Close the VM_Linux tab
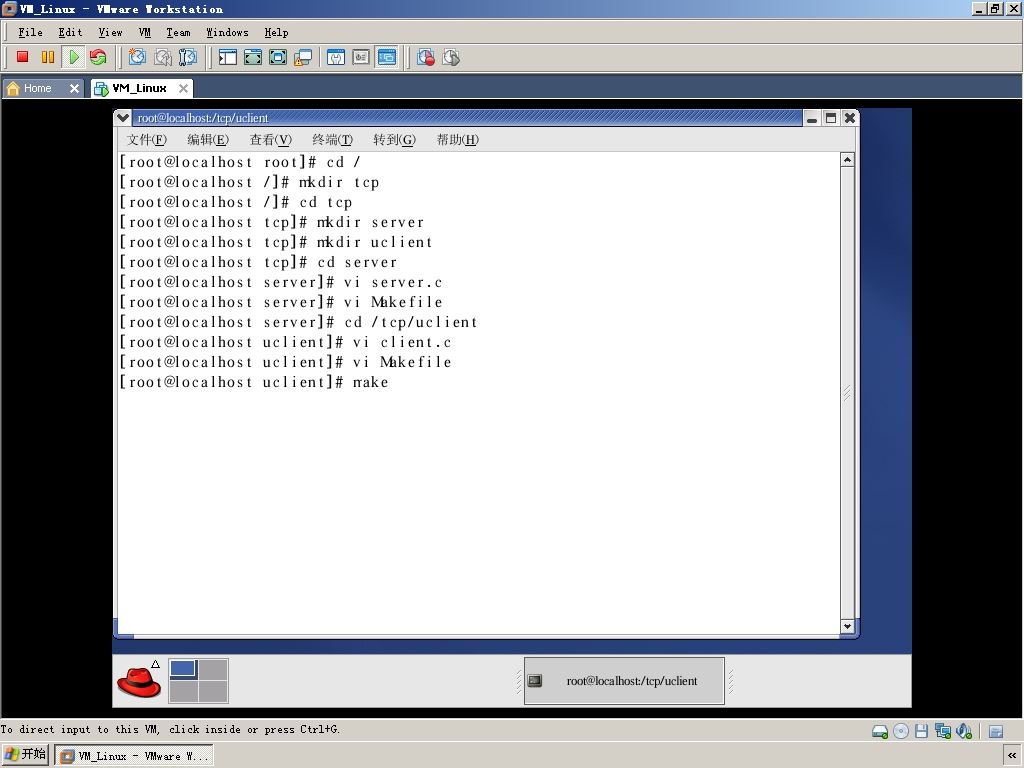1024x768 pixels. (184, 88)
